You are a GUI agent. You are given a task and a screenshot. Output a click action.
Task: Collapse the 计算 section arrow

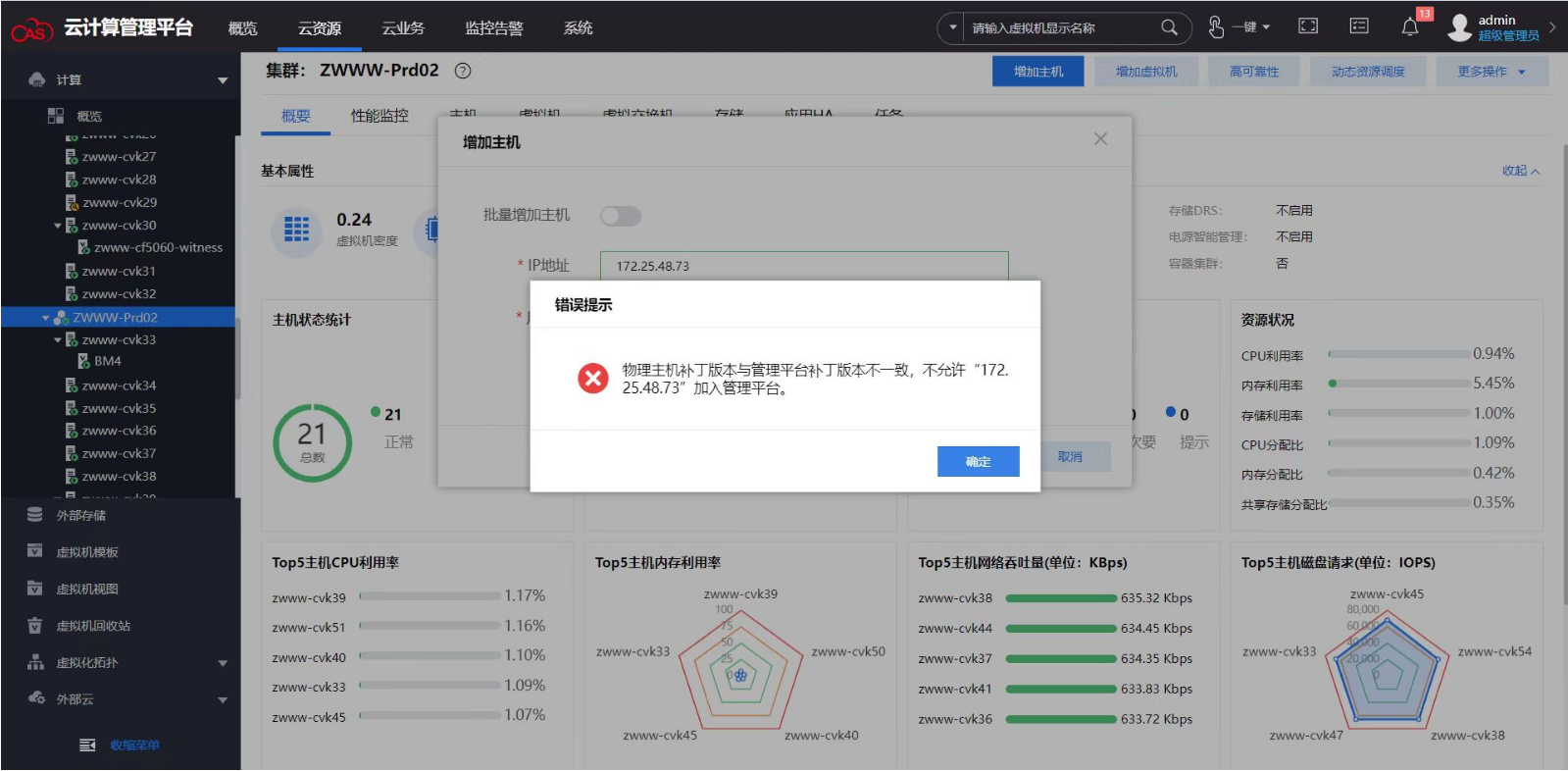click(x=223, y=80)
